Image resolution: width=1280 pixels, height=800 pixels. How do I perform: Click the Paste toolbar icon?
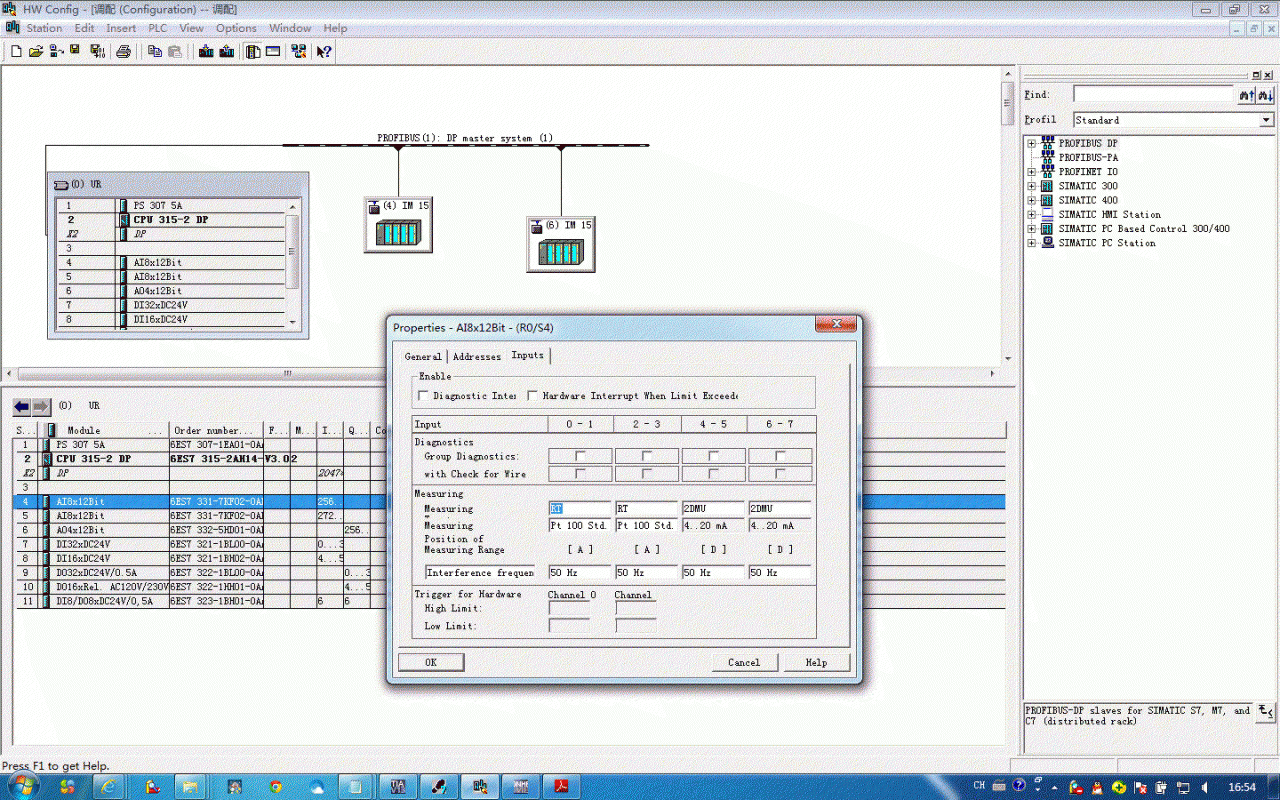tap(173, 51)
